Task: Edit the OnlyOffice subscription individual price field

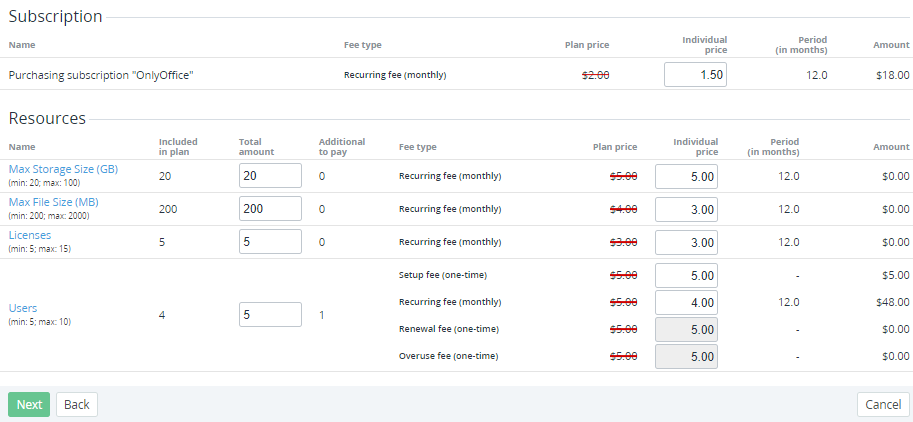Action: [695, 75]
